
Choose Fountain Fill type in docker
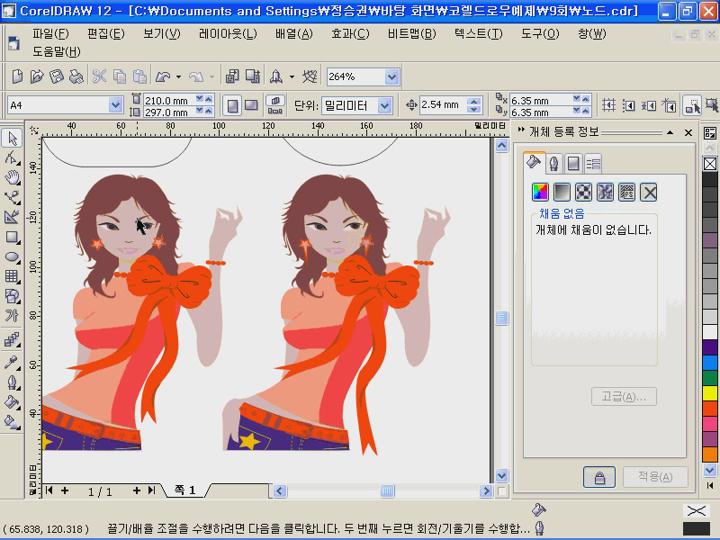(x=562, y=192)
